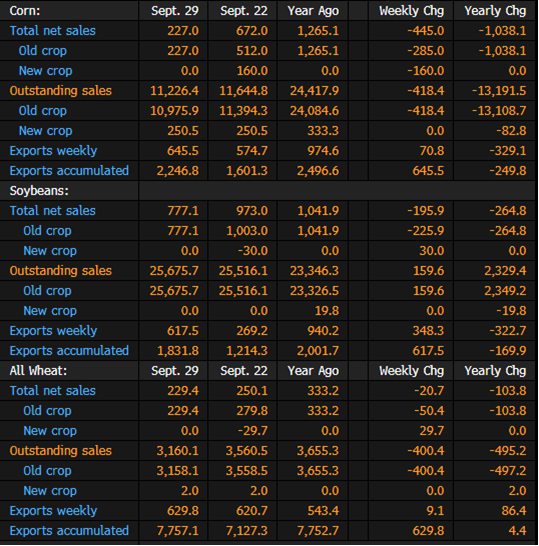Click the 348.3 soybean weekly change value
This screenshot has width=539, height=546.
tap(428, 331)
